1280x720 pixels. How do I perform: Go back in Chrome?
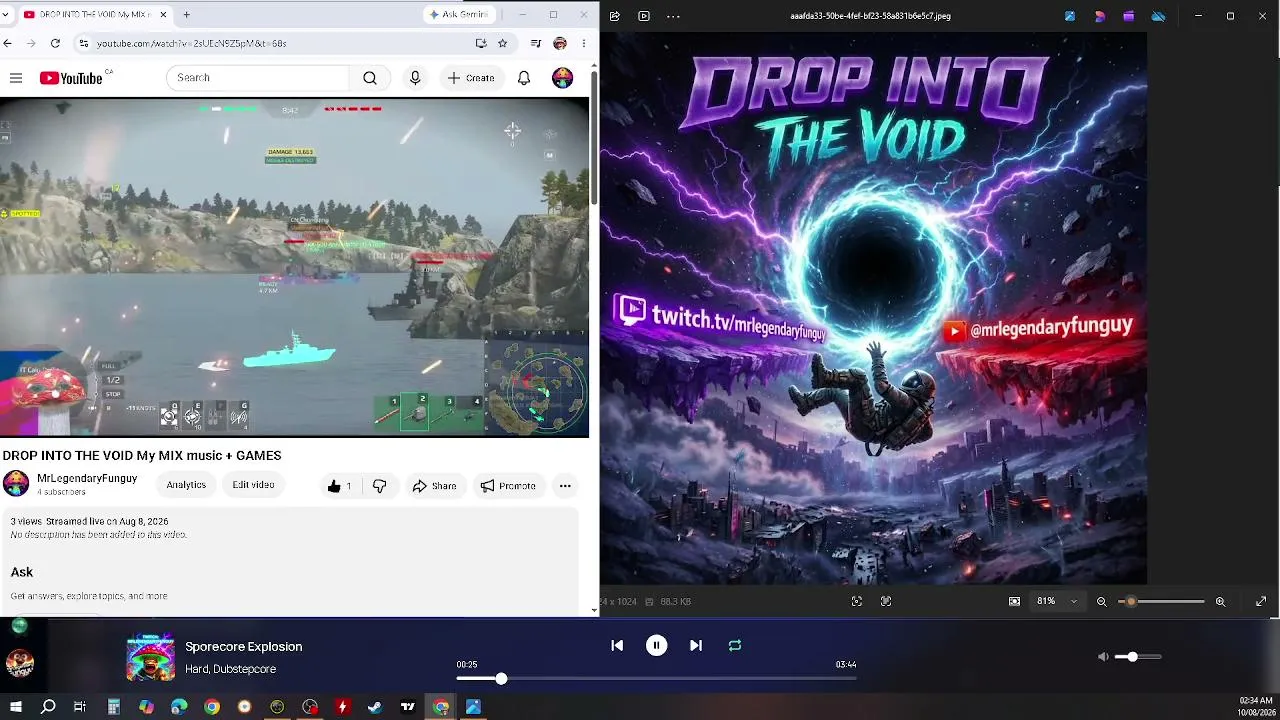8,44
